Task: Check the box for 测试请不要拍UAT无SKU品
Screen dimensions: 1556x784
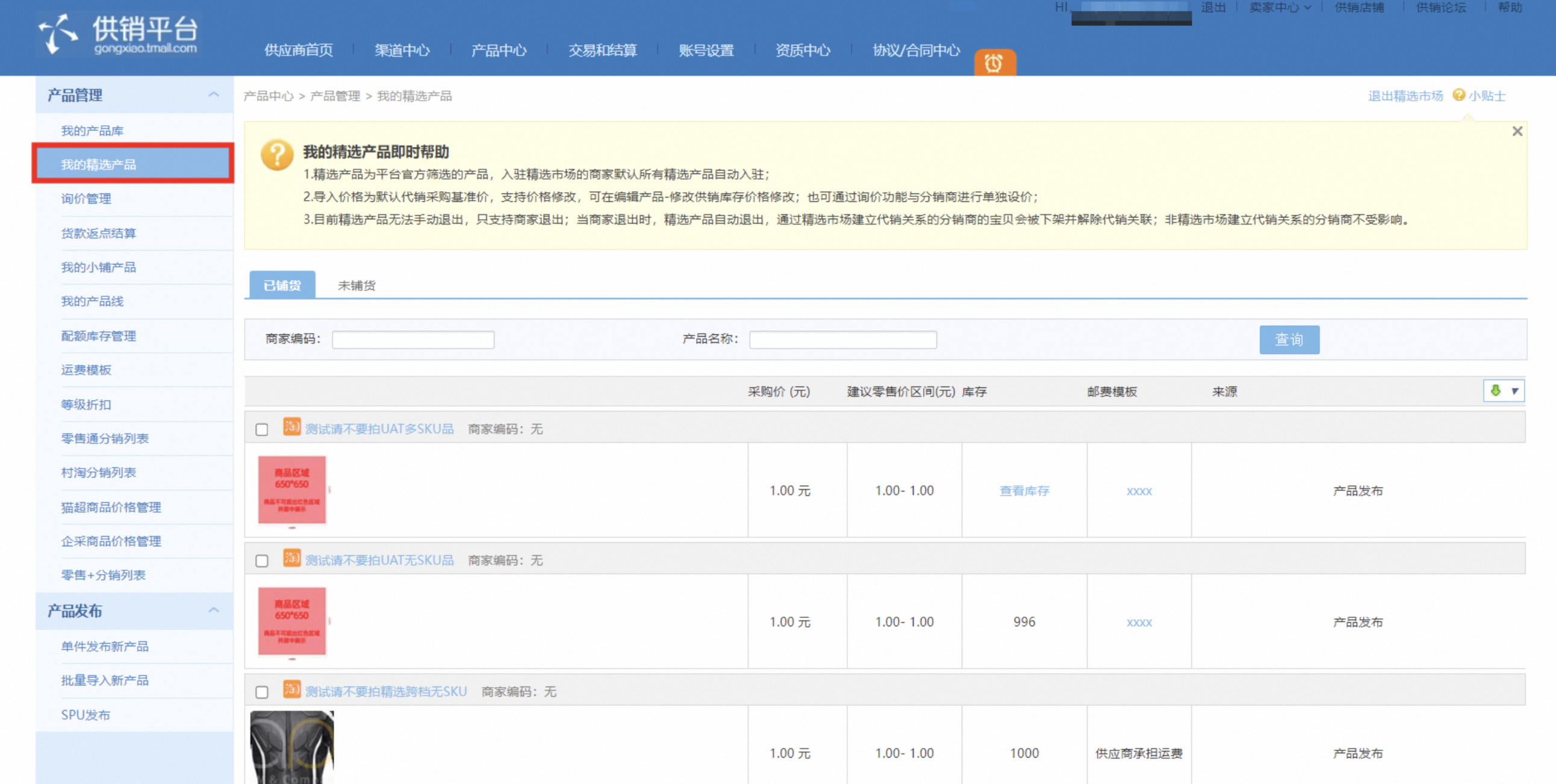Action: [261, 561]
